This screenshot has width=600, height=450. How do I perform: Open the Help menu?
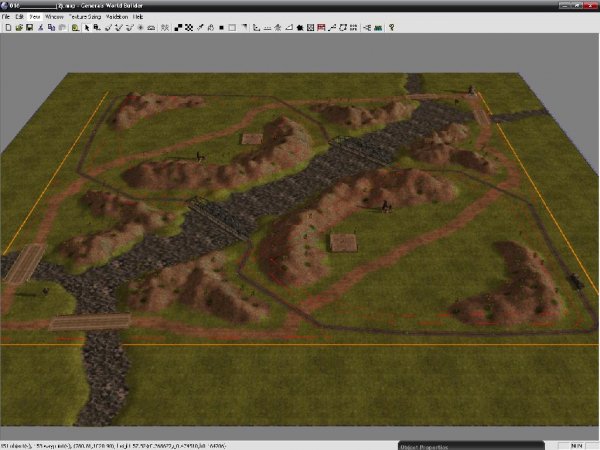pos(138,17)
